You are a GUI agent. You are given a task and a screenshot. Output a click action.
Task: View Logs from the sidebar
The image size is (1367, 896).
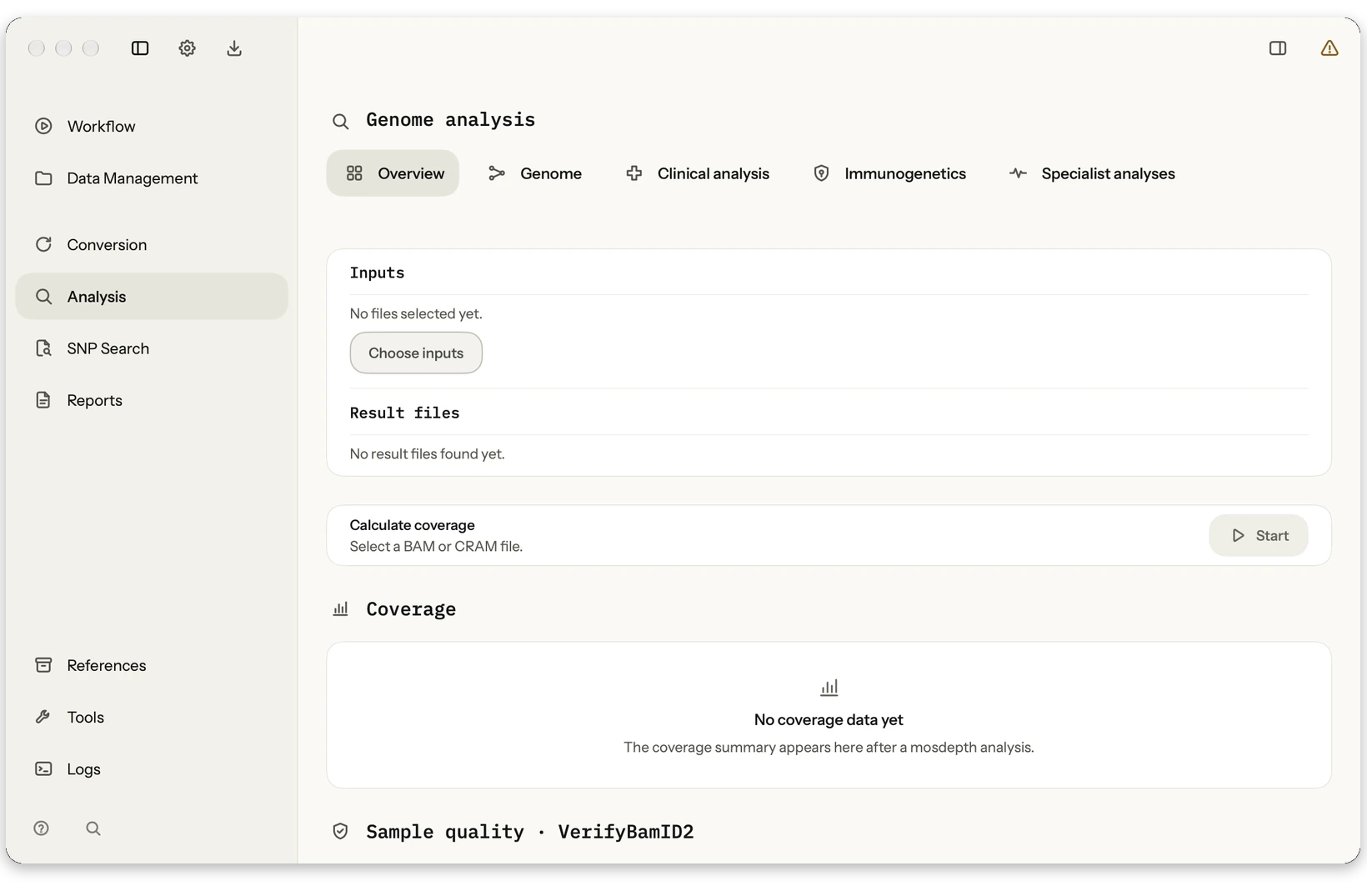pos(152,768)
